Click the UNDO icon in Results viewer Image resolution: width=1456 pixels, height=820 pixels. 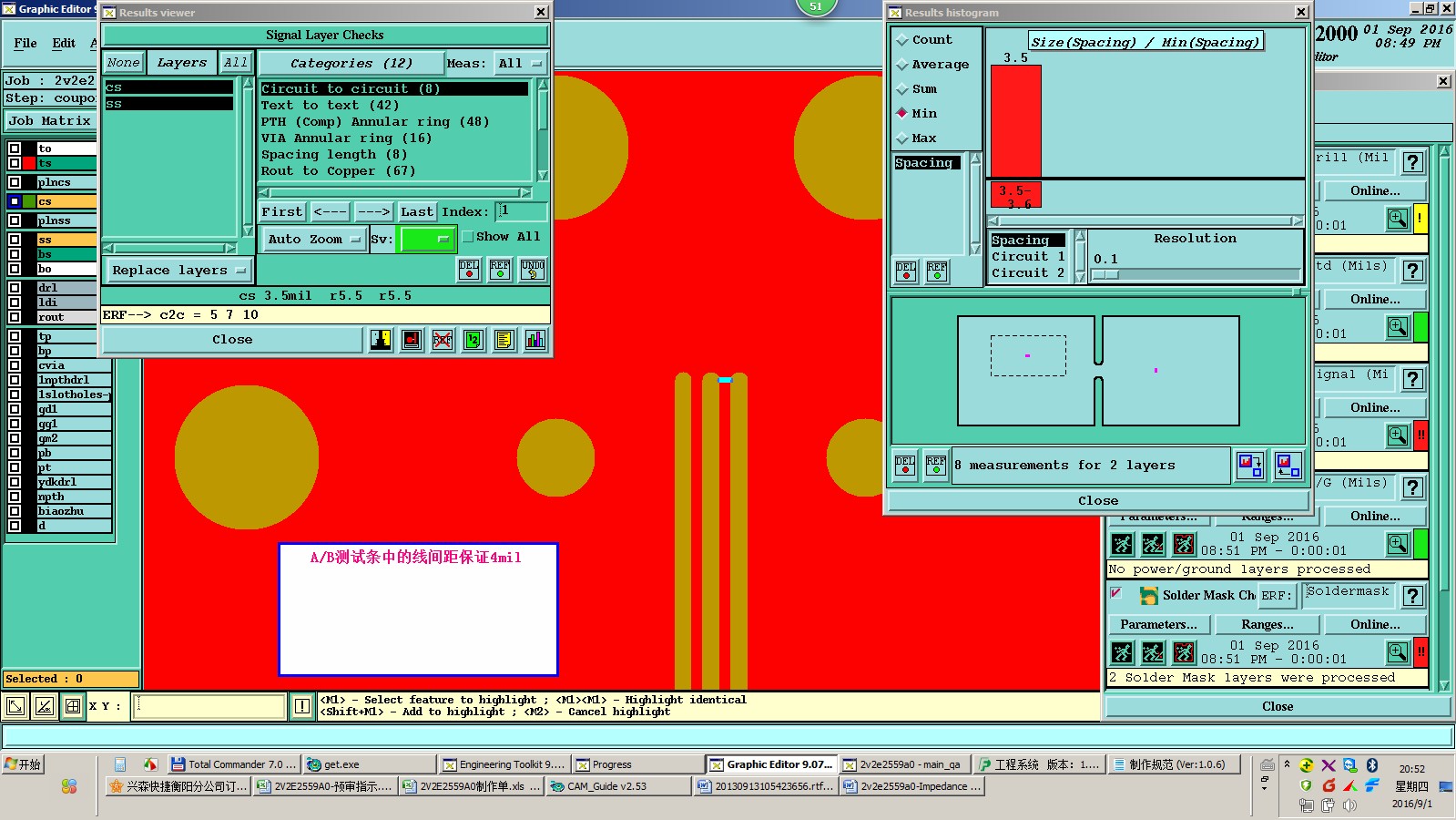point(533,270)
